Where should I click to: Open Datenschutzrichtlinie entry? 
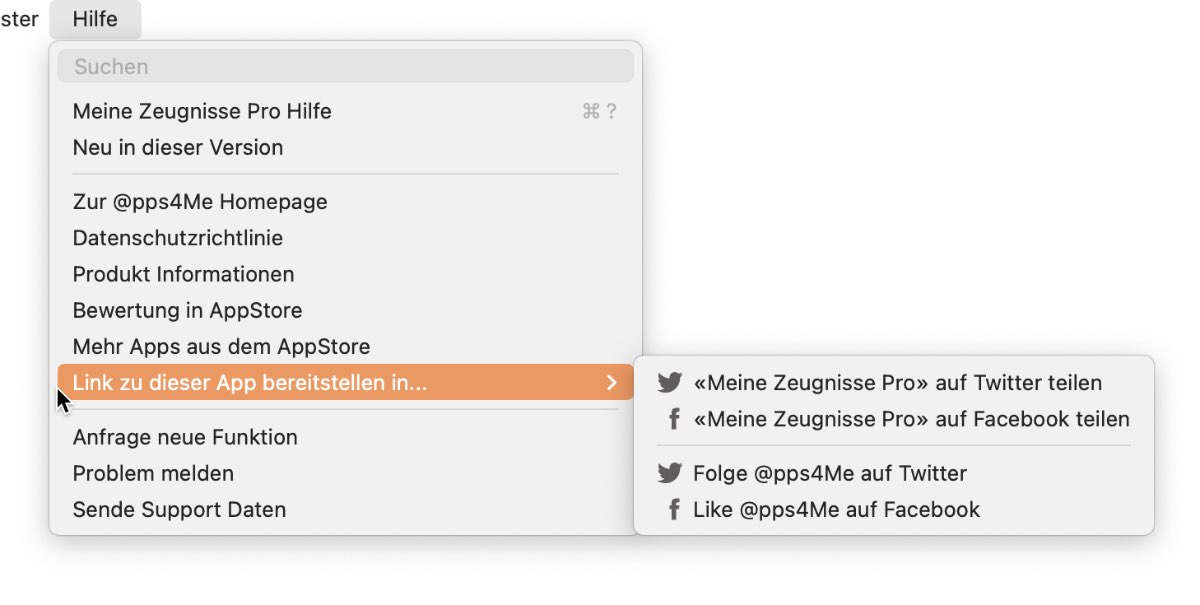346,238
